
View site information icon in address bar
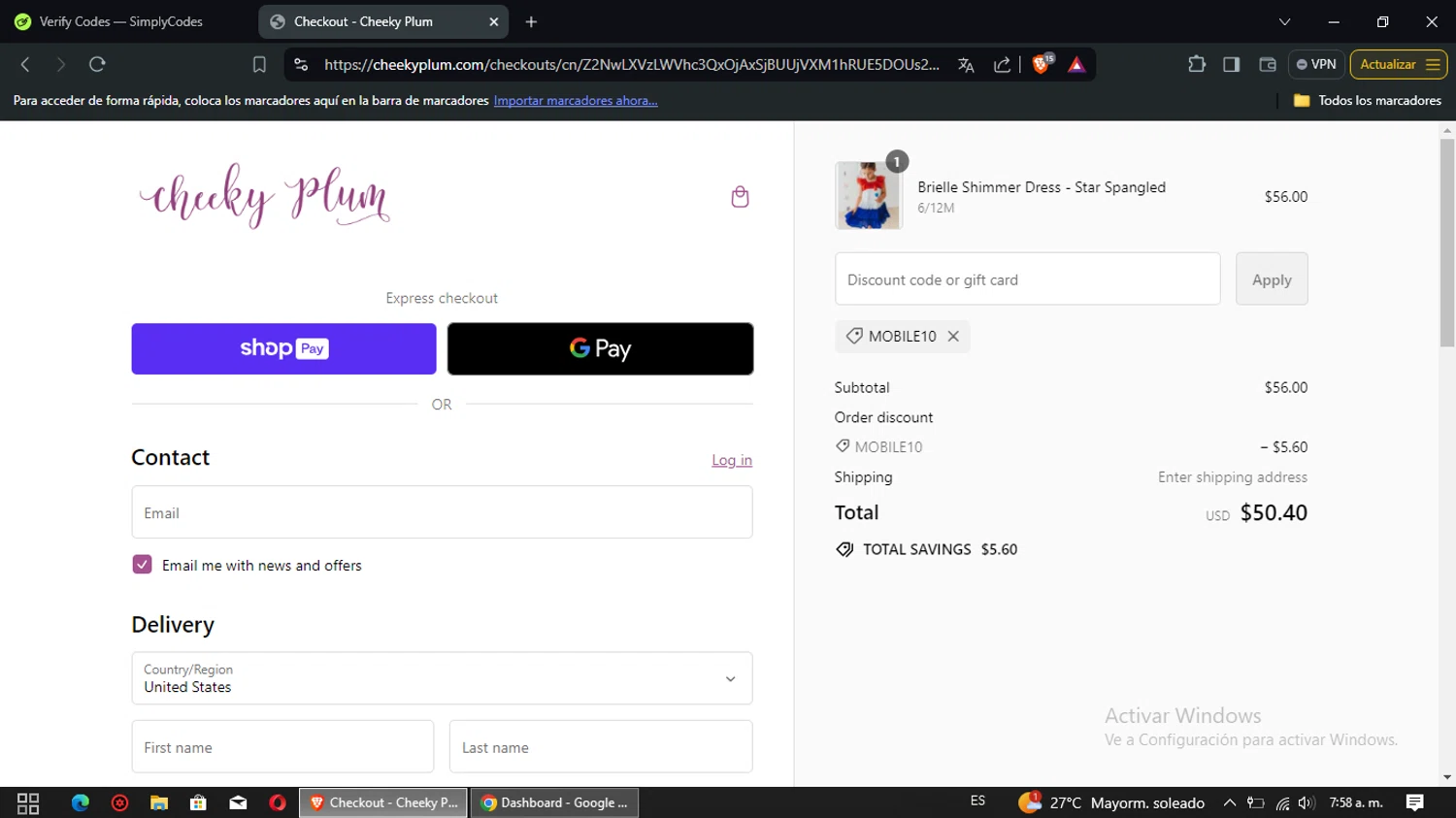(x=301, y=64)
